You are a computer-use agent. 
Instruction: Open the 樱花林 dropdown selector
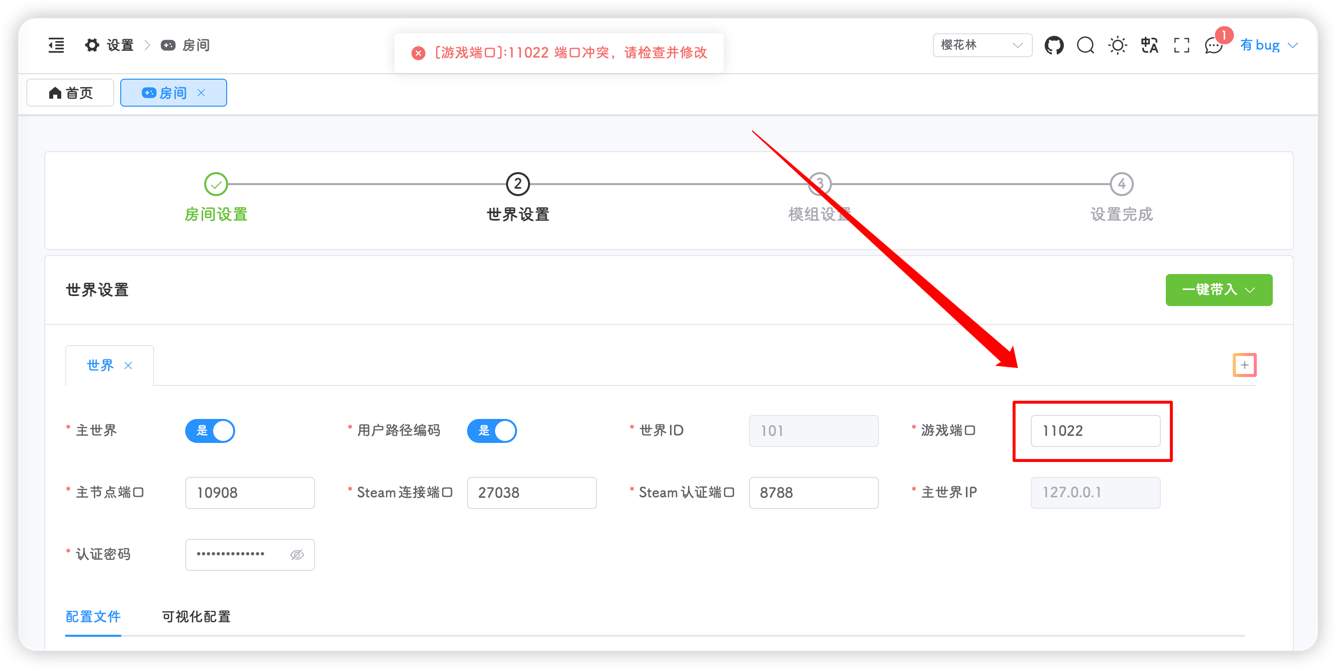[982, 45]
